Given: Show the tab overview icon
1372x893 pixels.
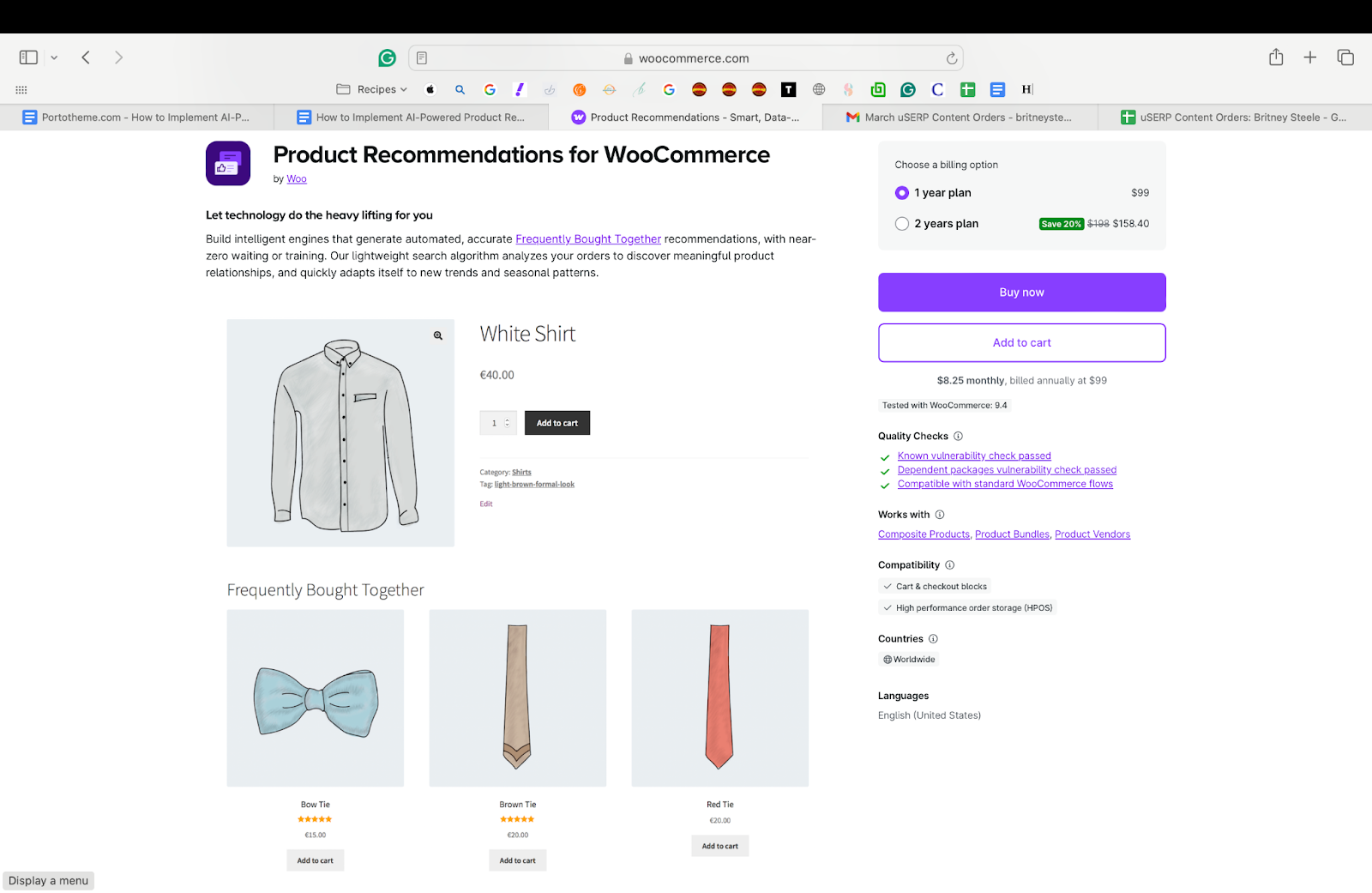Looking at the screenshot, I should pos(1345,57).
